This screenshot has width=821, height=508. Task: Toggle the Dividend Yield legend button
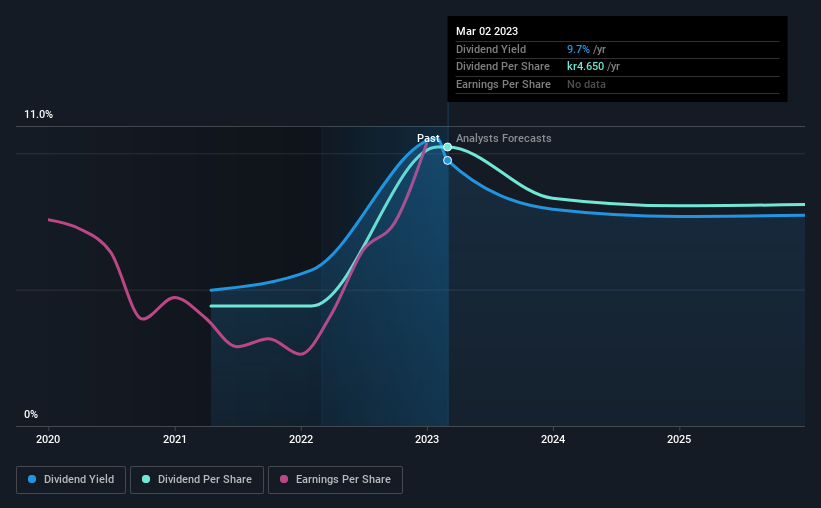pyautogui.click(x=71, y=480)
